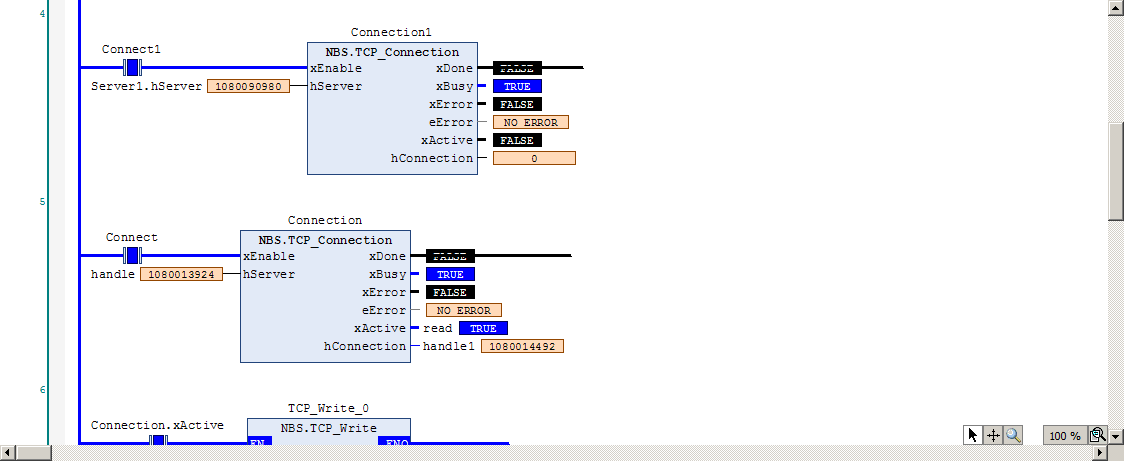This screenshot has height=461, width=1124.
Task: Select rung number 5 in margin
Action: (x=42, y=201)
